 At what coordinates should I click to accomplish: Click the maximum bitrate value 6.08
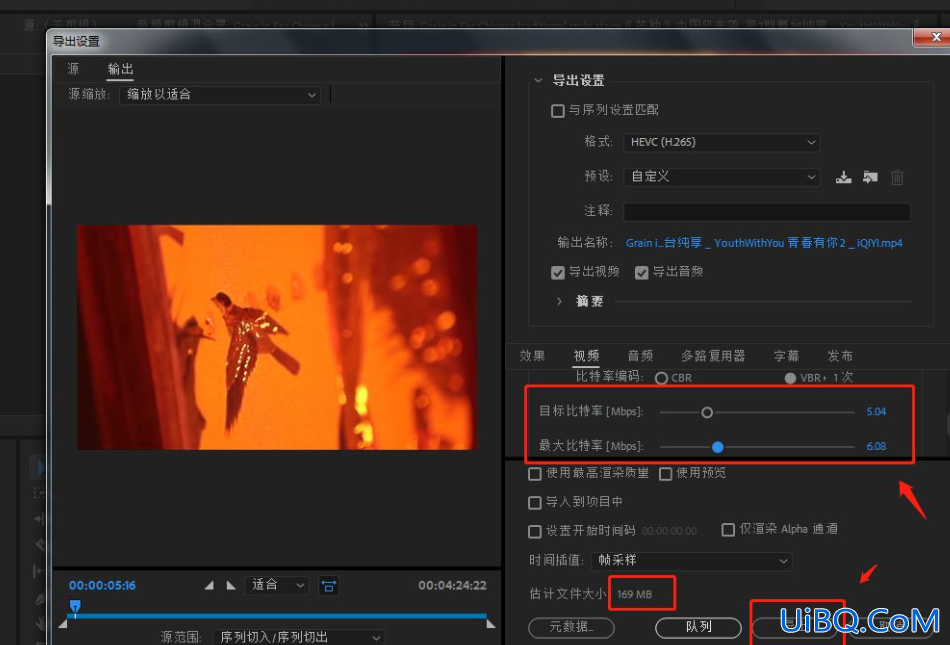pos(875,446)
